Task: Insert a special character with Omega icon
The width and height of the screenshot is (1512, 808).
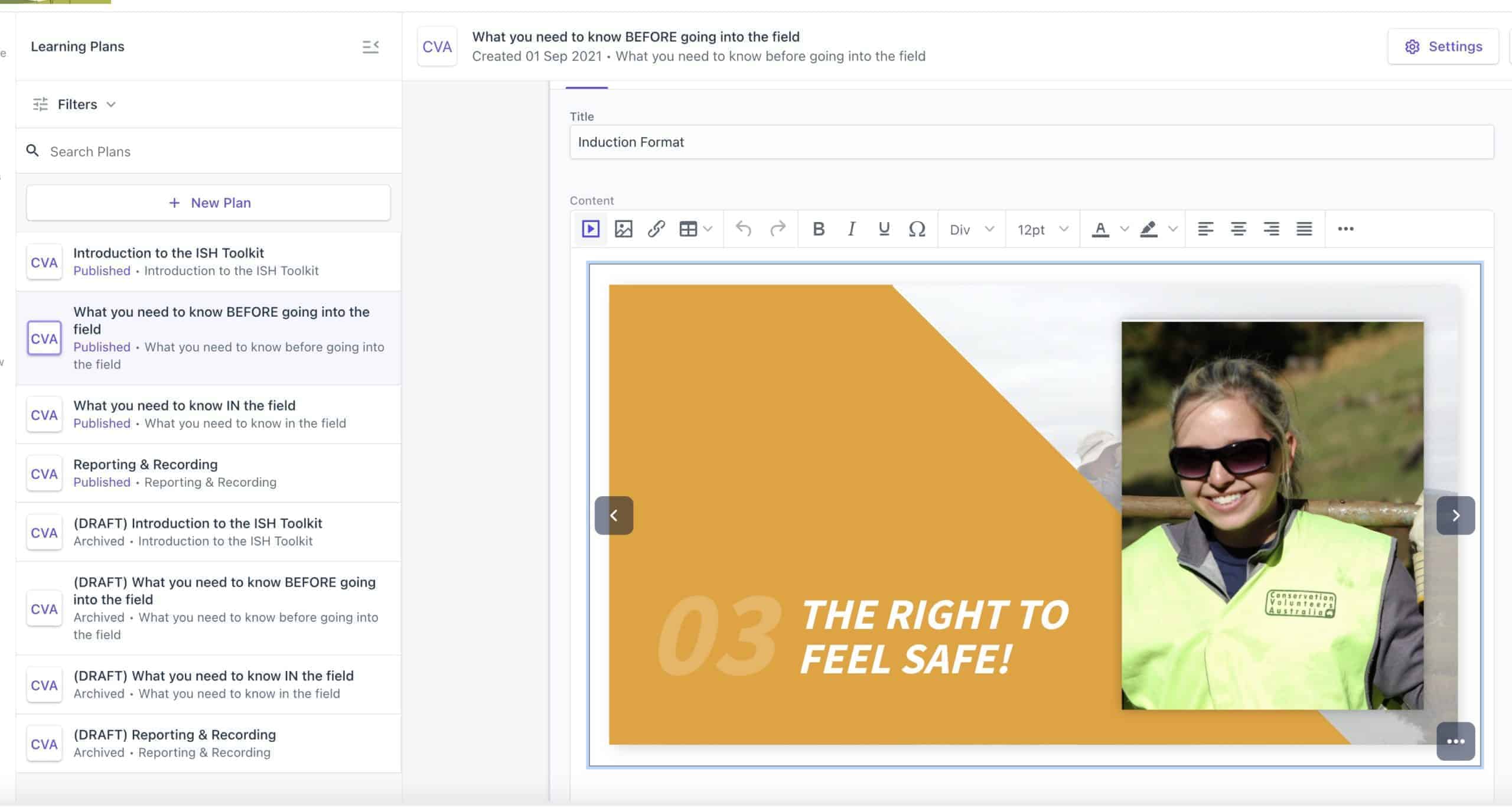Action: coord(917,229)
